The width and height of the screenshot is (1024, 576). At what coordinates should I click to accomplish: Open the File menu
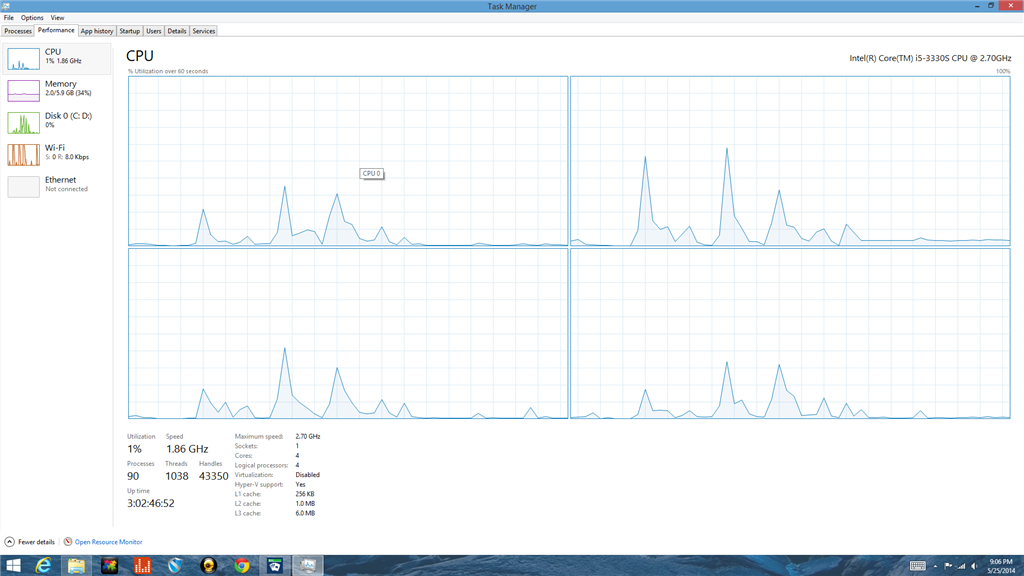(x=8, y=18)
